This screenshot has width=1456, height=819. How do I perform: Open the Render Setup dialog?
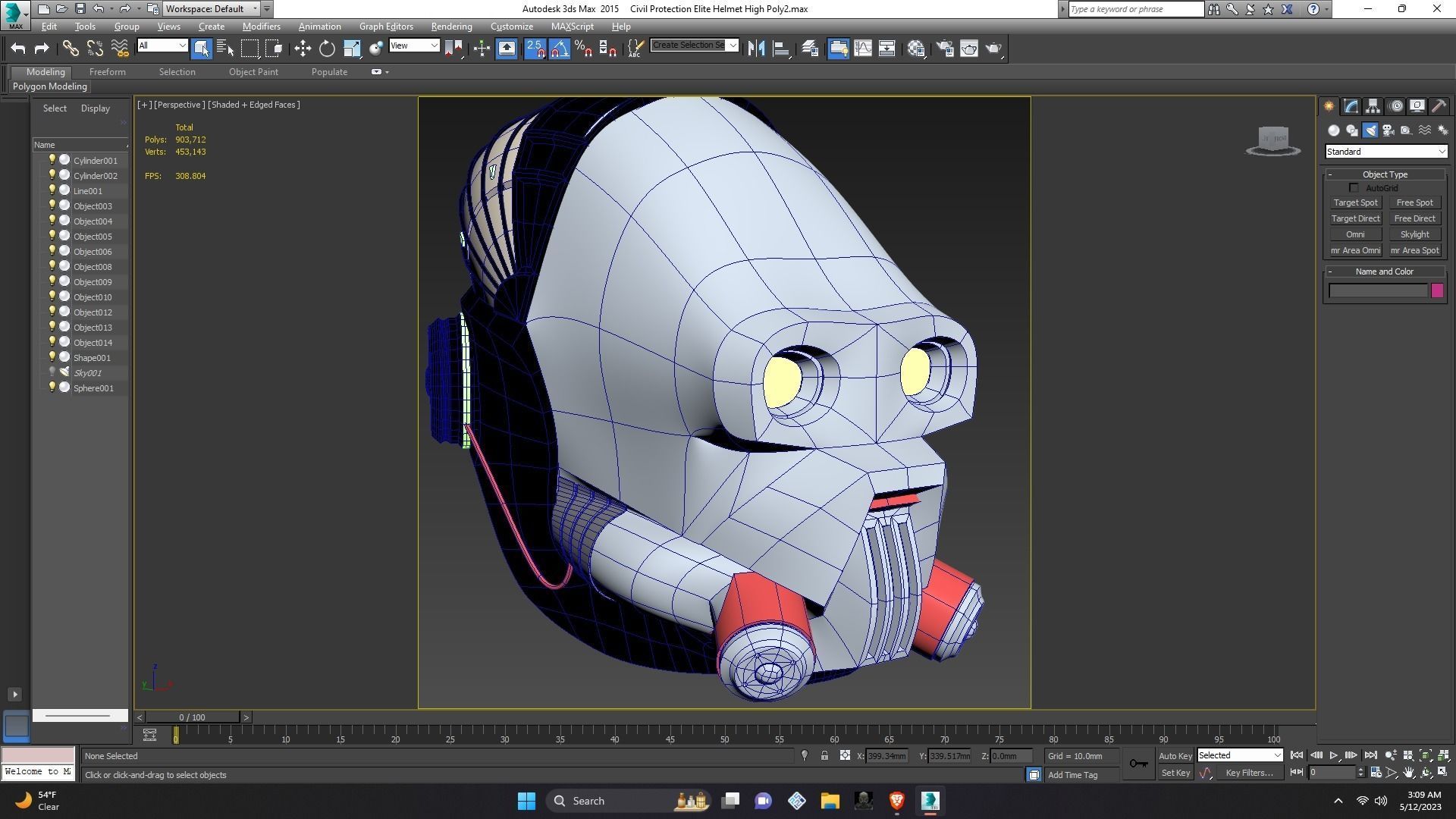click(x=946, y=48)
